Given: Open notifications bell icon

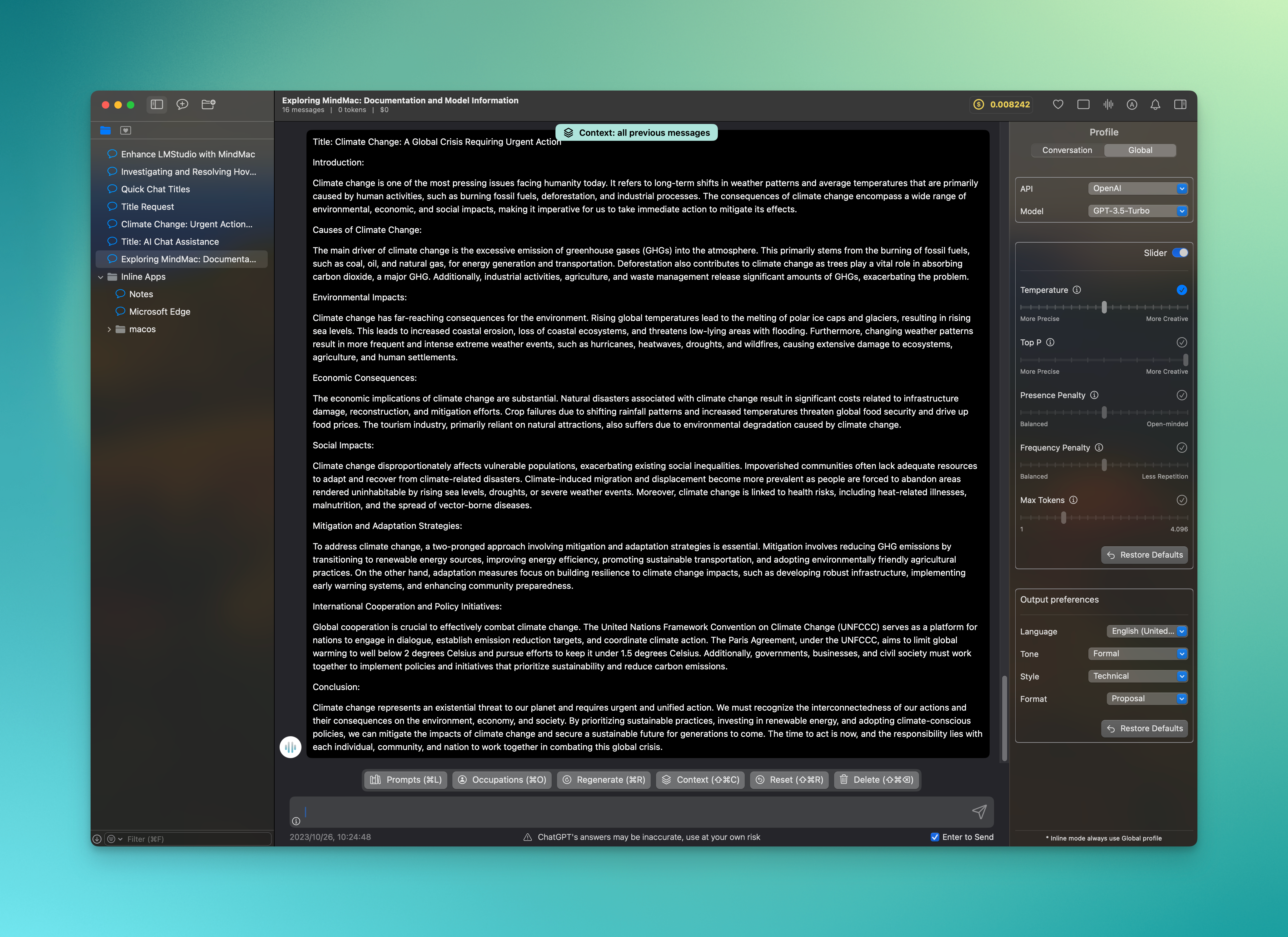Looking at the screenshot, I should coord(1155,104).
